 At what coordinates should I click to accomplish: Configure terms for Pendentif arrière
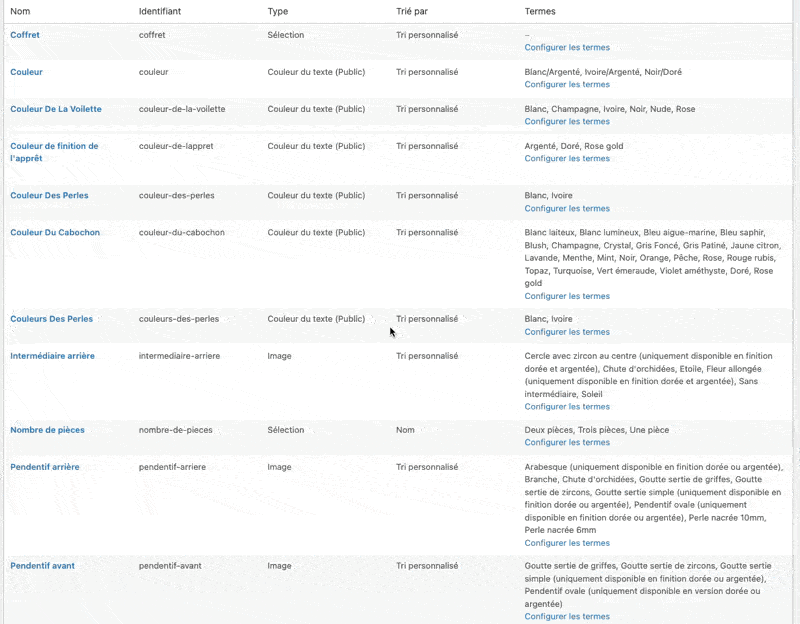click(567, 543)
